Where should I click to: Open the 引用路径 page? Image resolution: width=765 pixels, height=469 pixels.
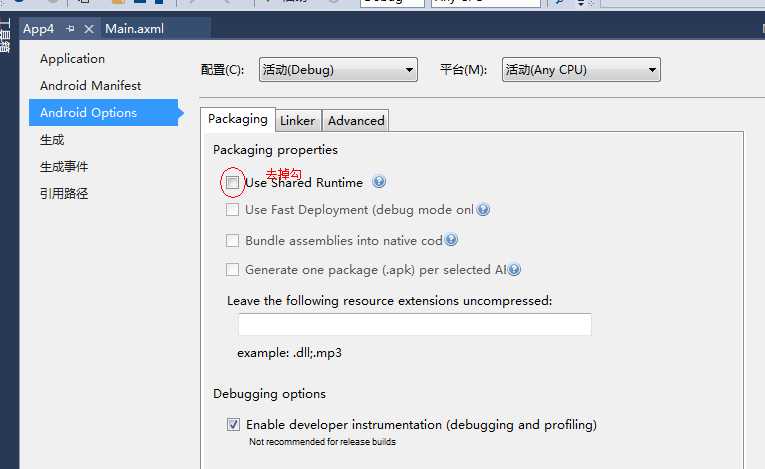coord(64,194)
